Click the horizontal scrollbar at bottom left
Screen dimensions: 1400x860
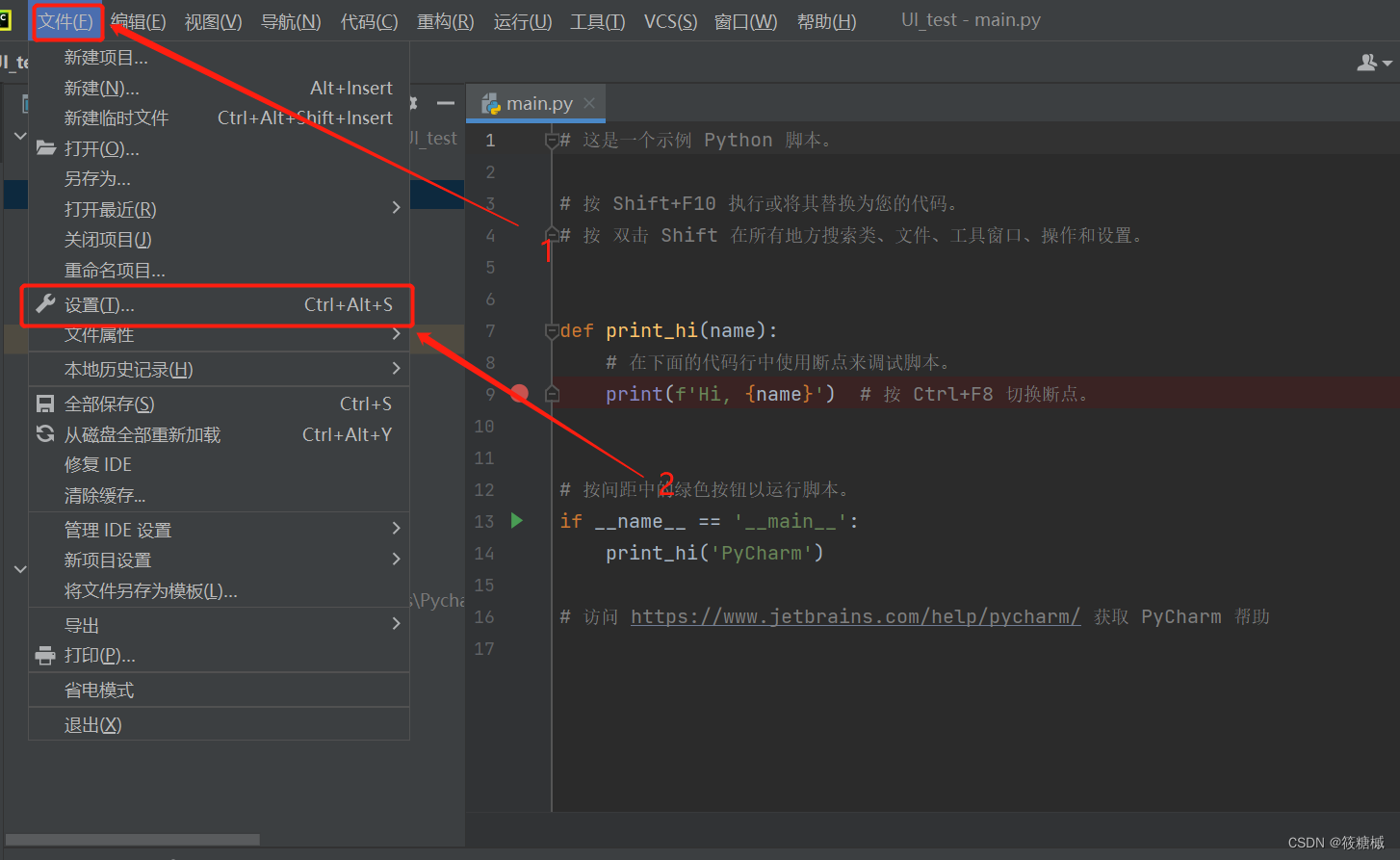coord(135,839)
